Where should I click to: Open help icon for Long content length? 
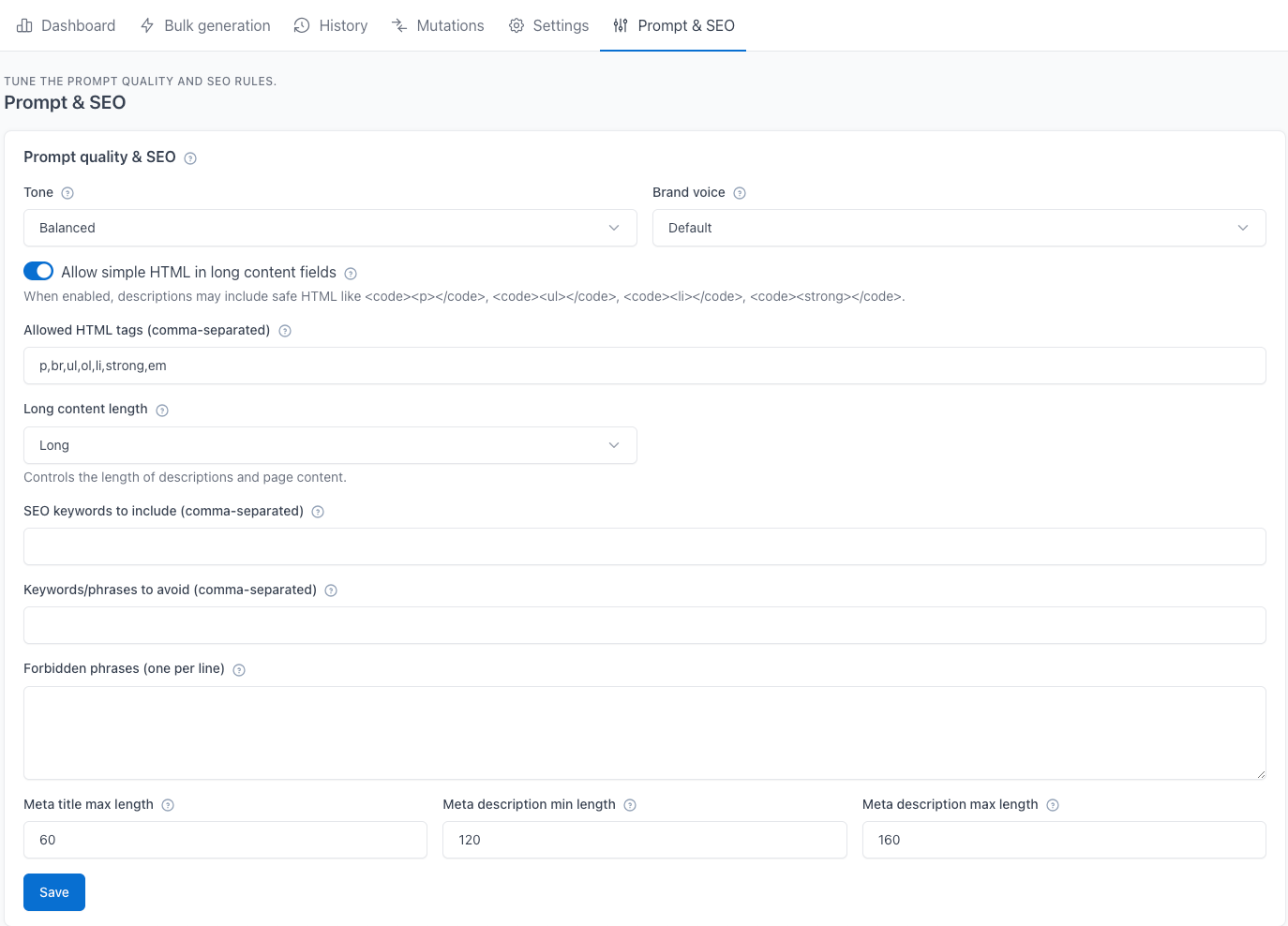coord(162,411)
